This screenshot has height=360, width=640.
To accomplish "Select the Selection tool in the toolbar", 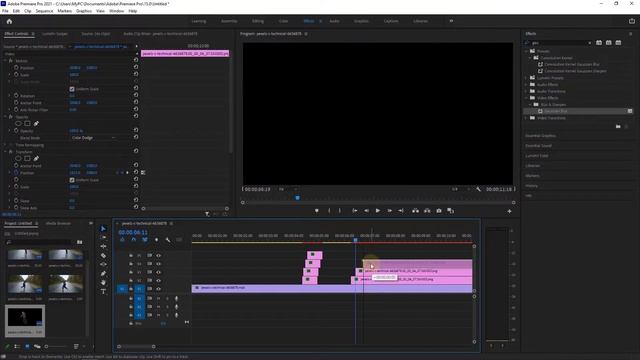I will [103, 229].
